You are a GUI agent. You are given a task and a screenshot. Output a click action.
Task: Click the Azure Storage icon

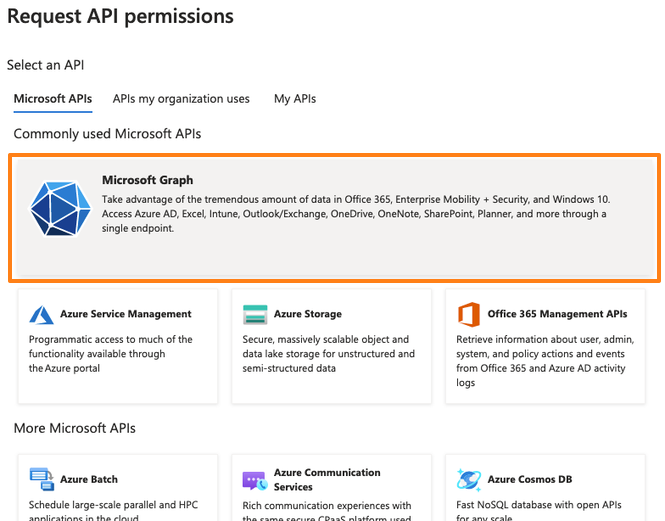point(255,314)
